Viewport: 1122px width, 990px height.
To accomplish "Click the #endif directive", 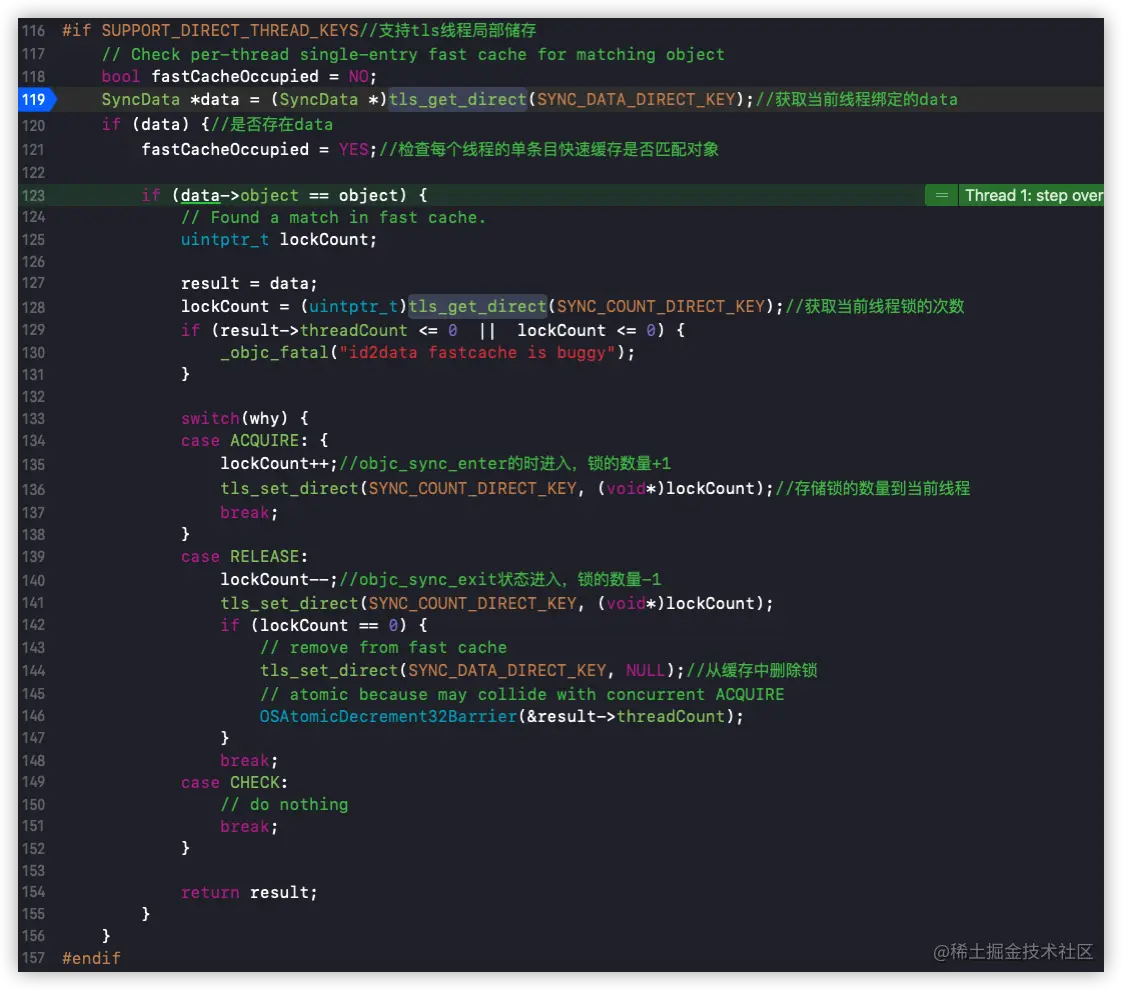I will tap(92, 959).
